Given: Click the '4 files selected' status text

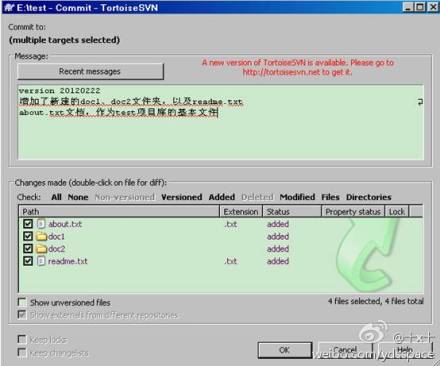Looking at the screenshot, I should [x=376, y=301].
